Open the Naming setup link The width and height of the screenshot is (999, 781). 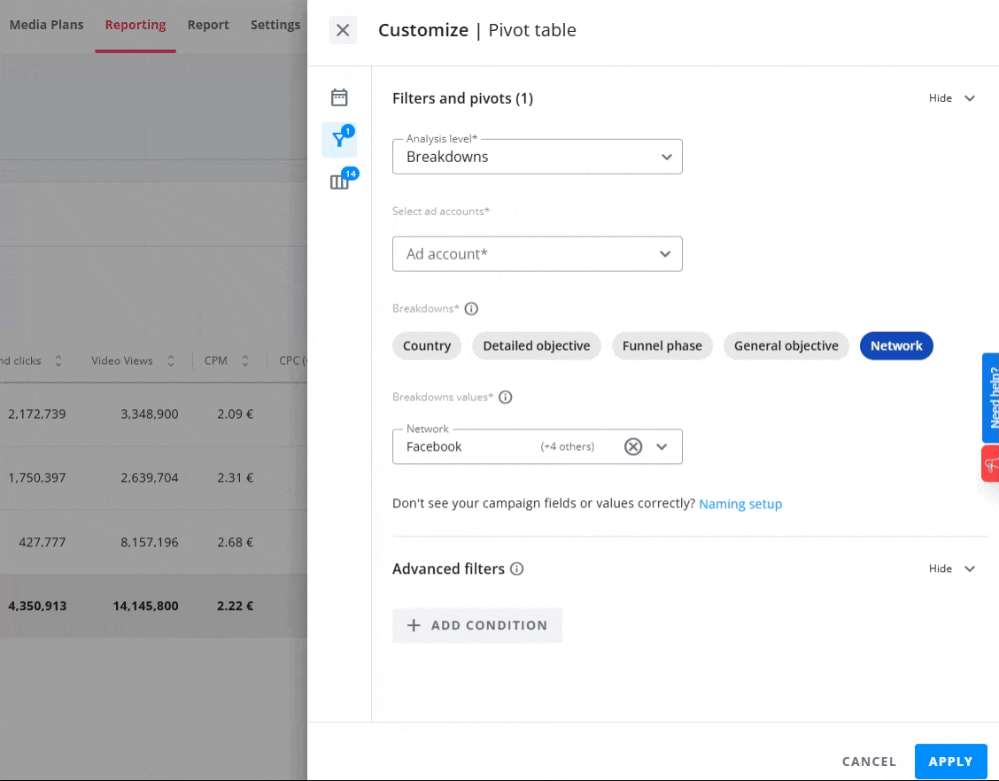point(740,504)
